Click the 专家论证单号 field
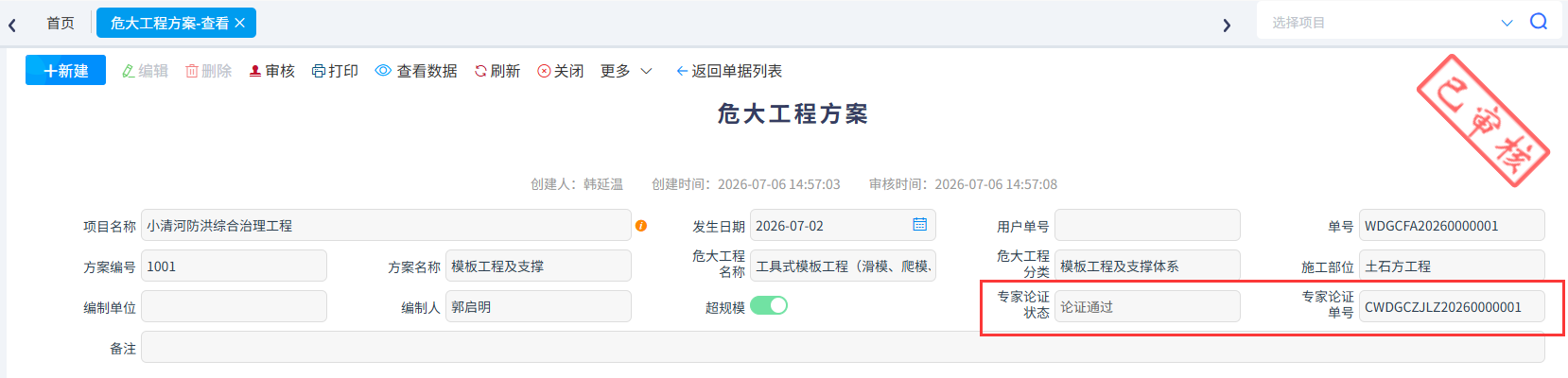This screenshot has height=378, width=1568. [x=1452, y=306]
